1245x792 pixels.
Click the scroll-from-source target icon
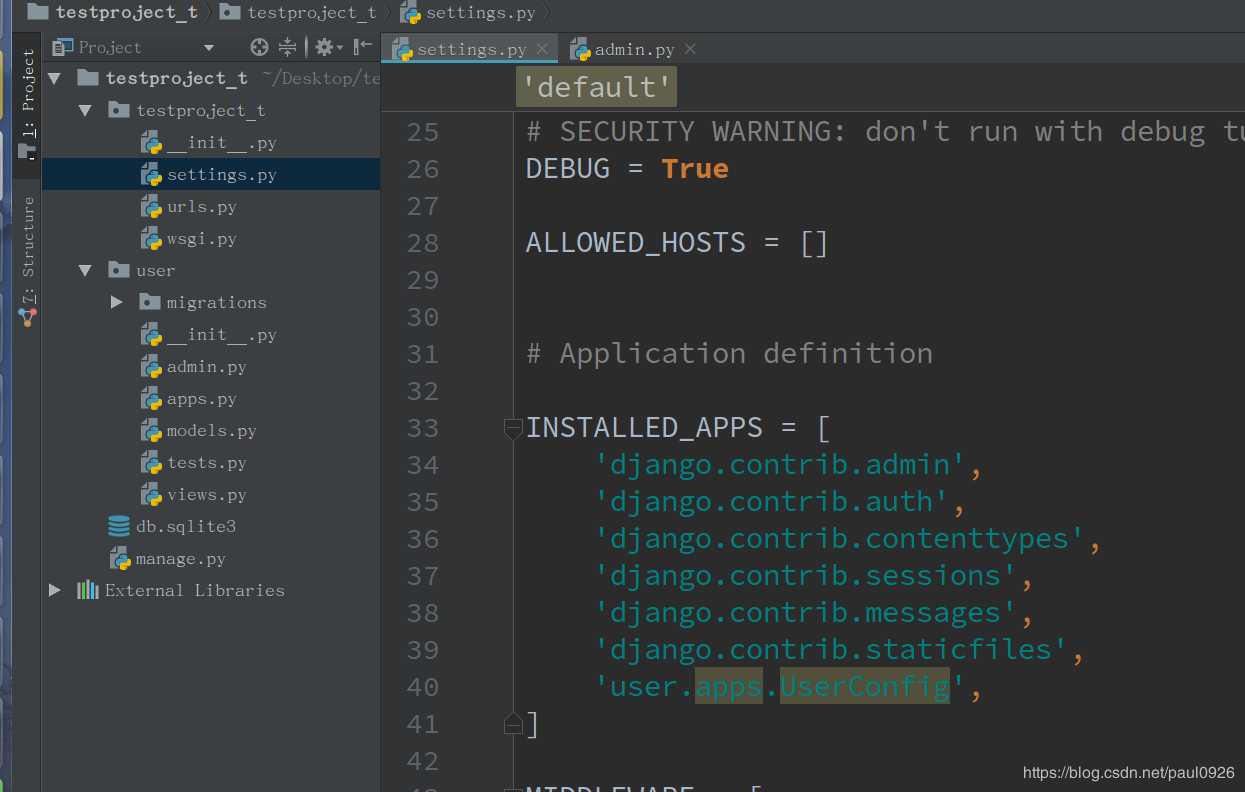pos(259,47)
